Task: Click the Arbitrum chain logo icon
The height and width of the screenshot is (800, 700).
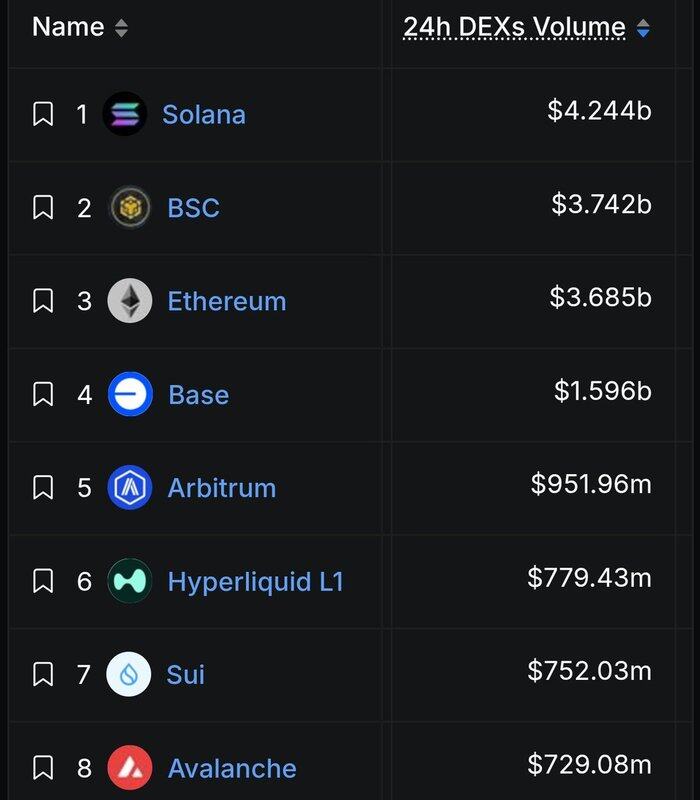Action: (130, 488)
